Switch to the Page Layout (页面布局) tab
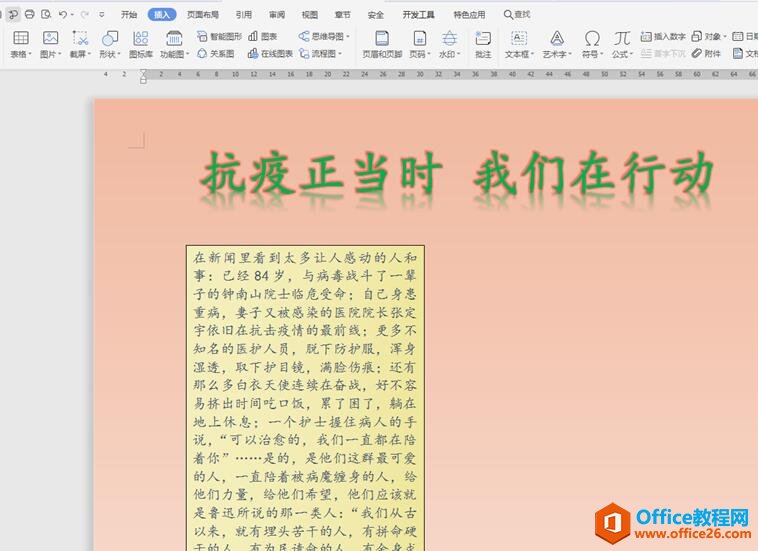758x551 pixels. pos(203,14)
